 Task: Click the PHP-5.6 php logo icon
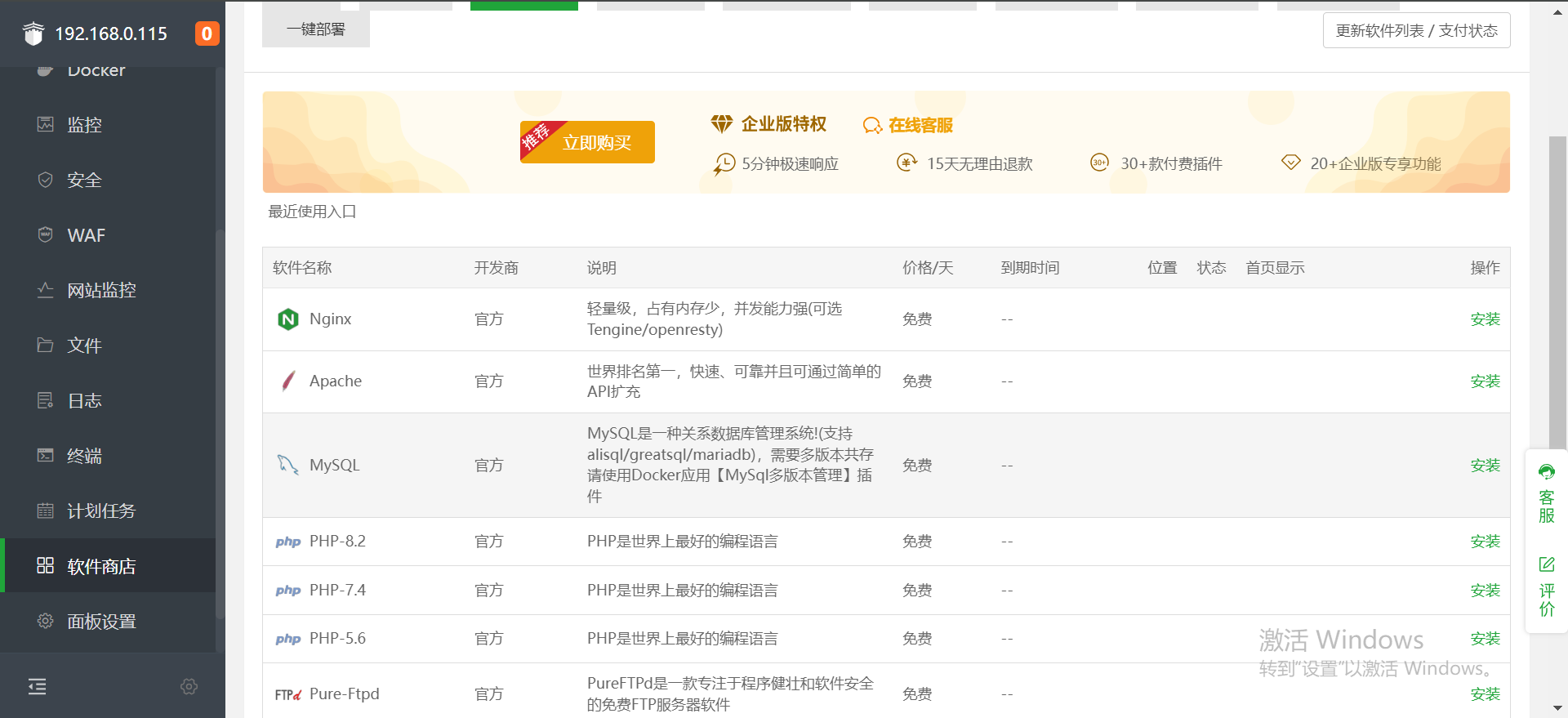[288, 639]
